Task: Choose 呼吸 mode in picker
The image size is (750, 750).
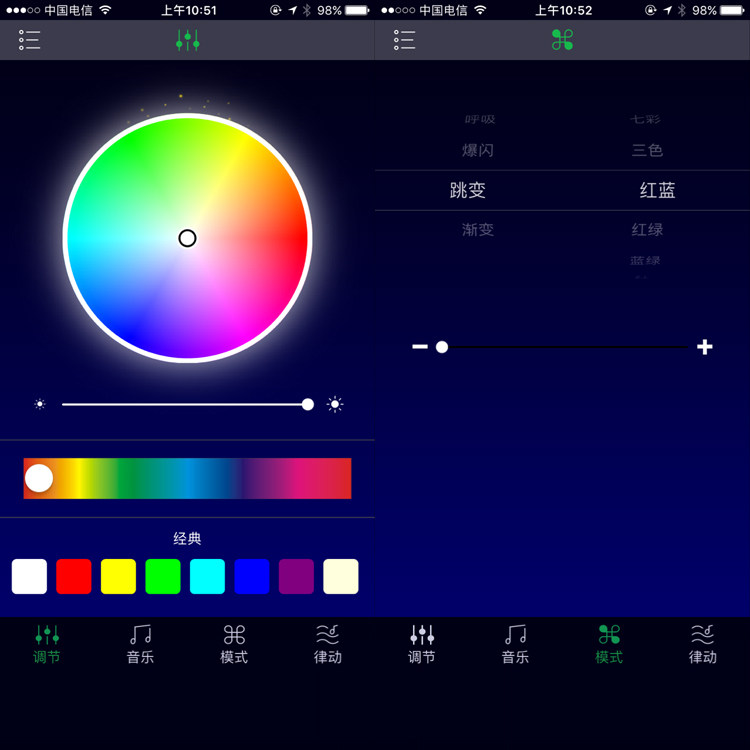Action: coord(480,119)
